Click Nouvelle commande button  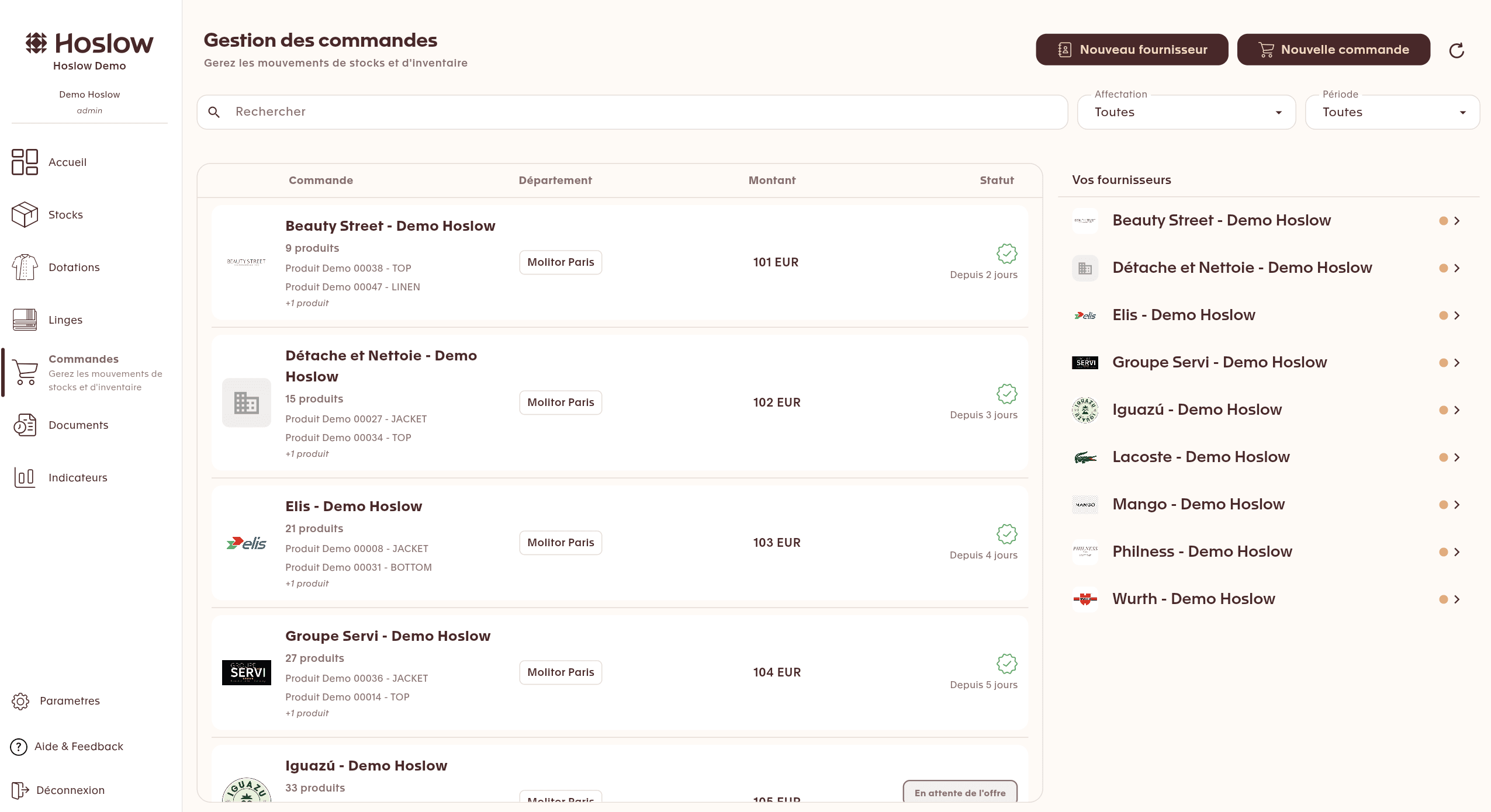[x=1334, y=50]
